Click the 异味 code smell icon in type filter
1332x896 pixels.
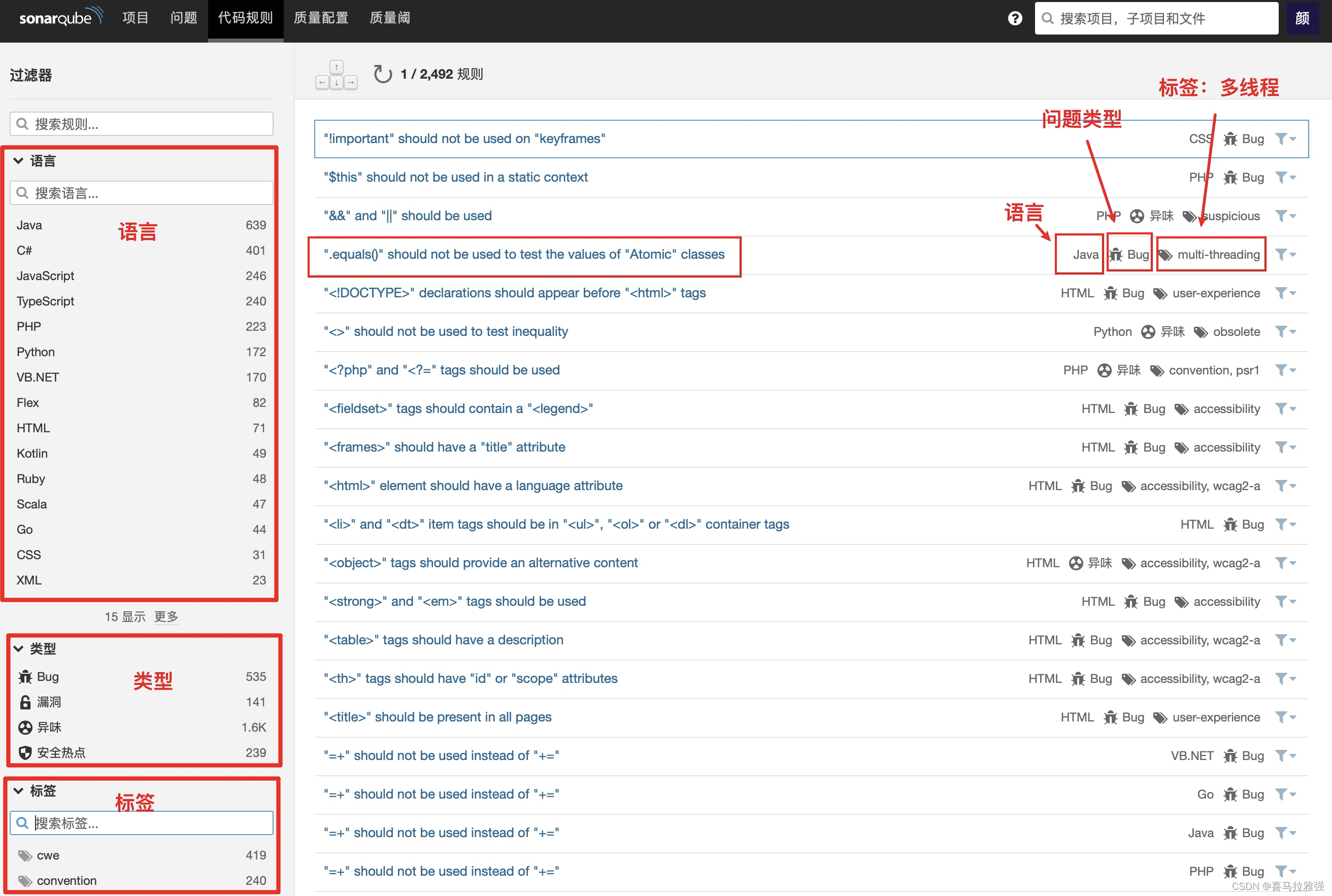point(25,728)
